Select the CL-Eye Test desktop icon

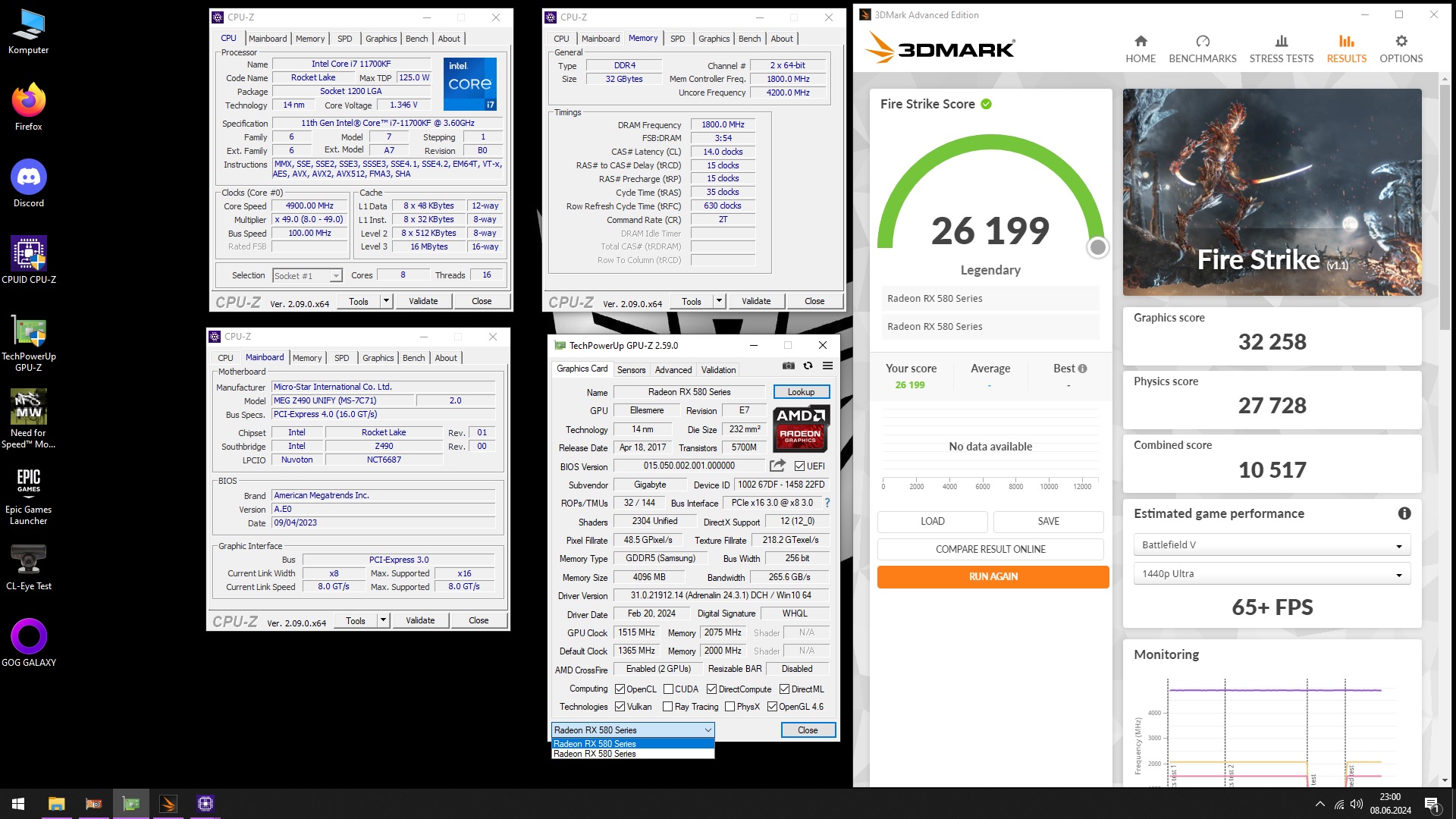(28, 567)
